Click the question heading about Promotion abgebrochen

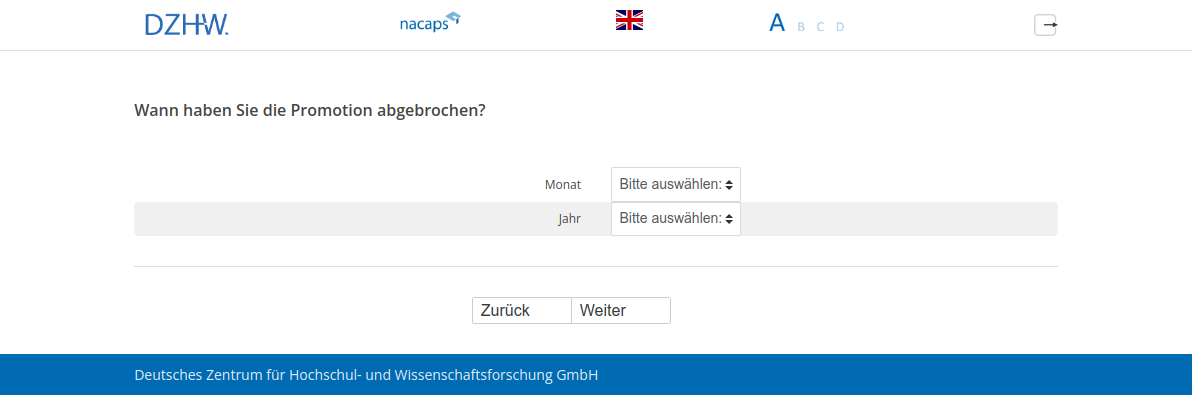coord(310,110)
